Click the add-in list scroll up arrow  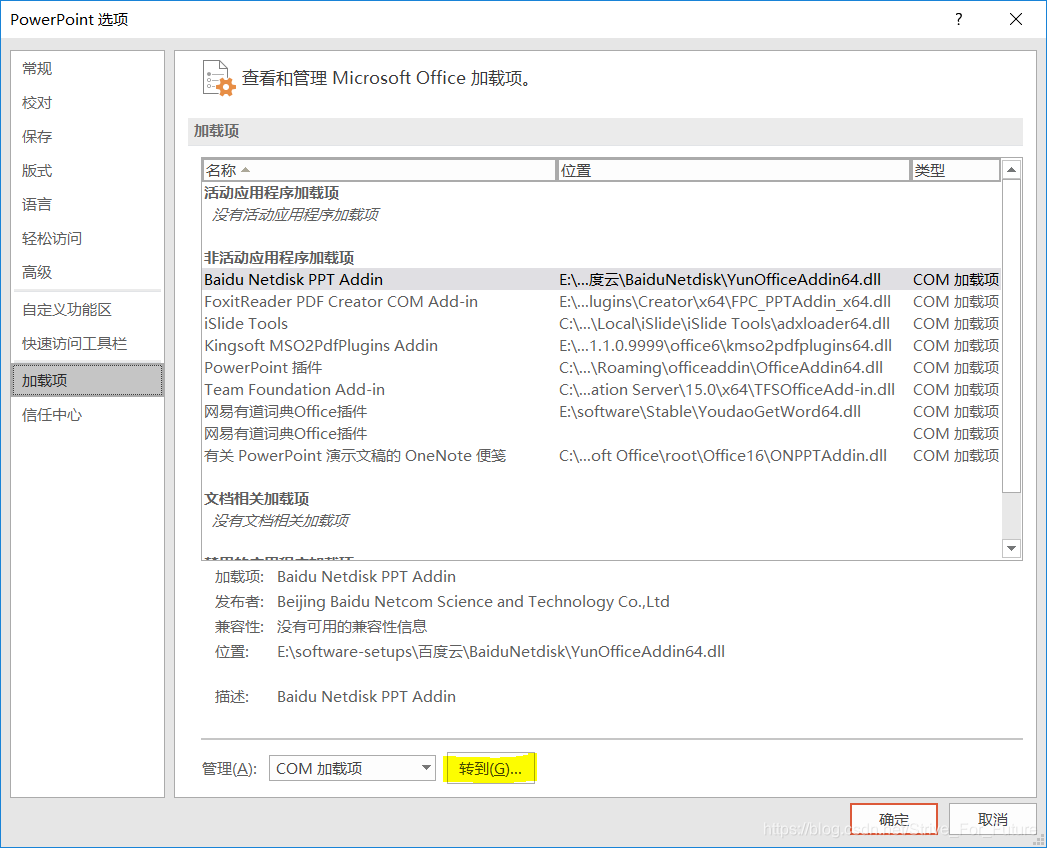1012,170
